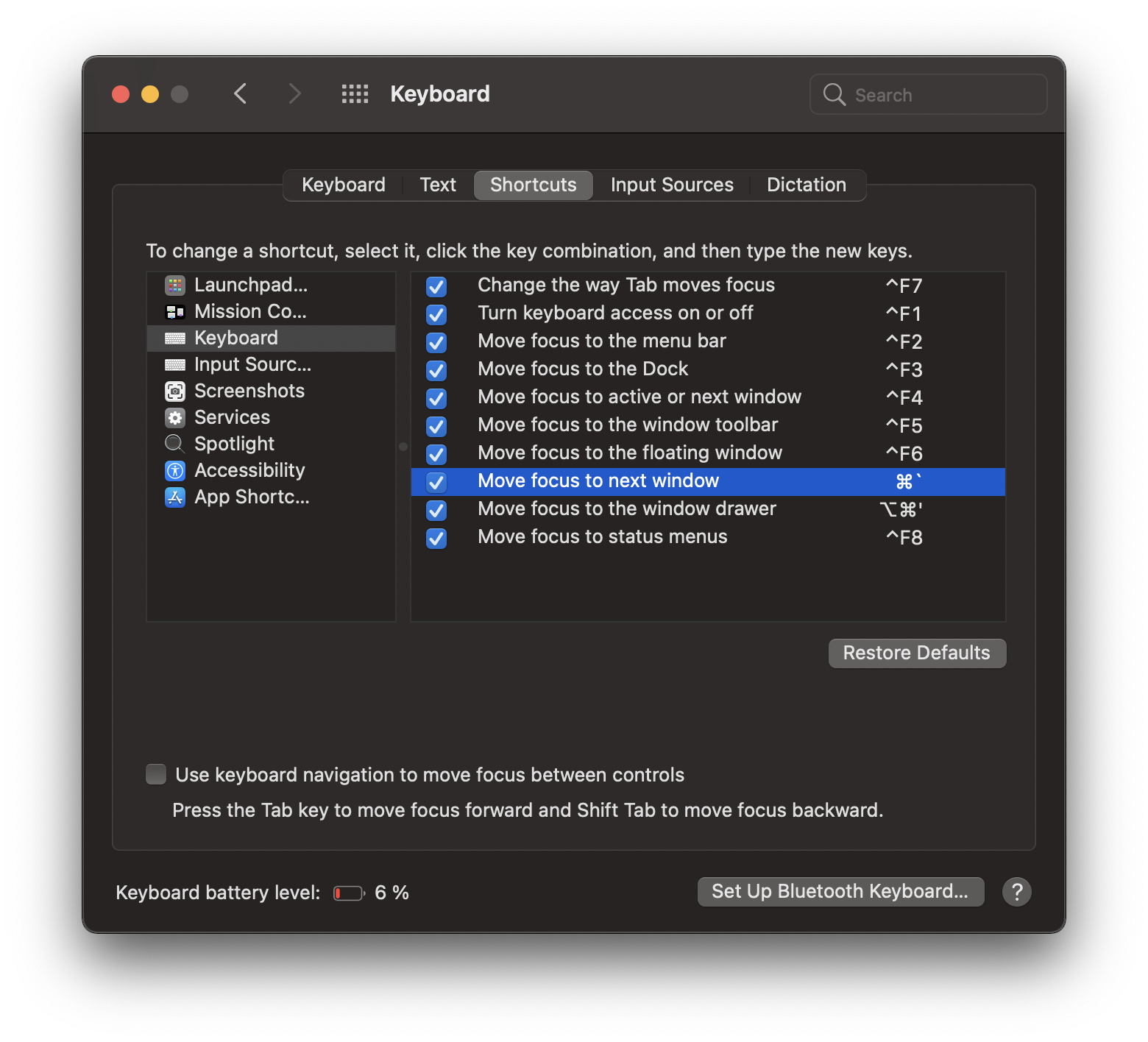The image size is (1148, 1042).
Task: Click the Launchpad icon in the category list
Action: pyautogui.click(x=175, y=285)
